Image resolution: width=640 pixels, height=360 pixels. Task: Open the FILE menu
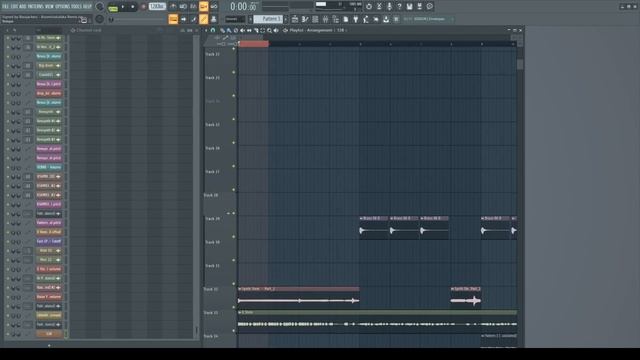coord(5,7)
